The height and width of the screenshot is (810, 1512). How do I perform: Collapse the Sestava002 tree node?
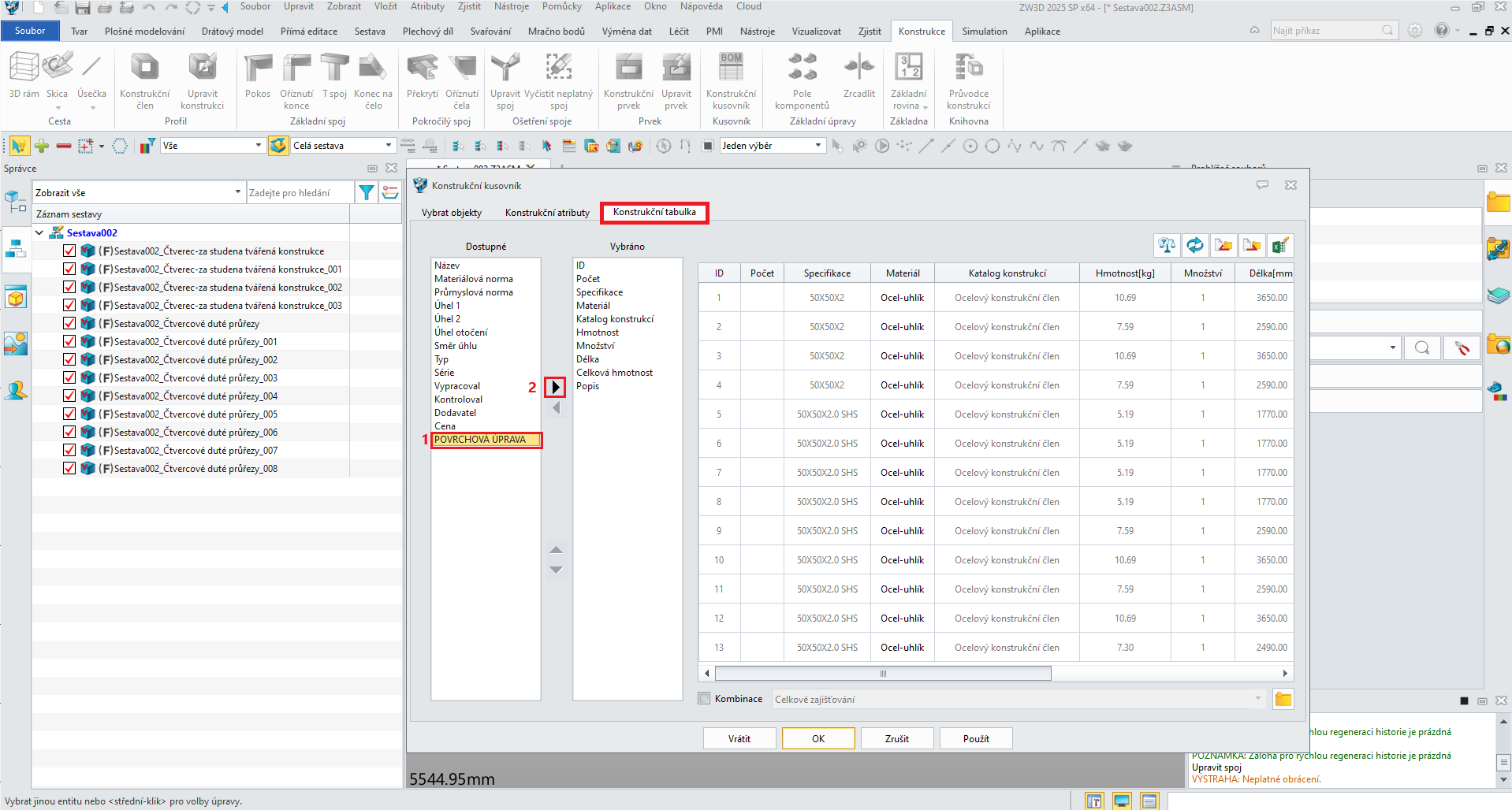coord(39,233)
